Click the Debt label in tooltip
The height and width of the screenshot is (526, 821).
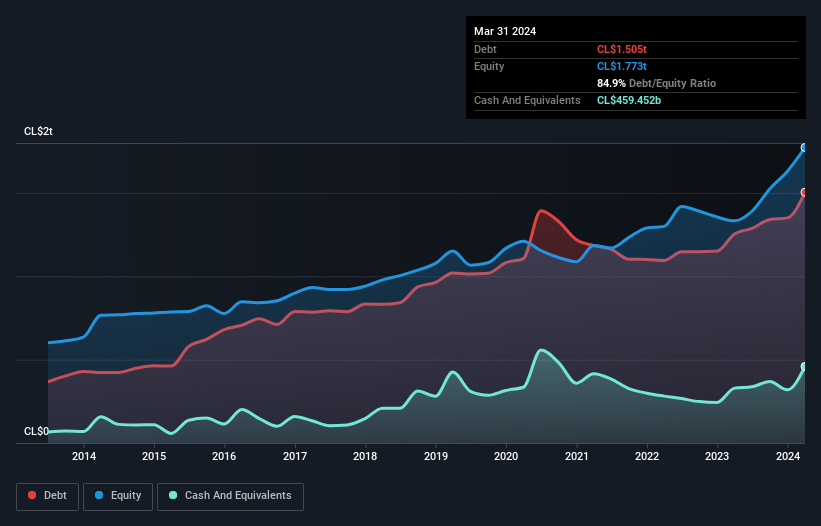[485, 49]
